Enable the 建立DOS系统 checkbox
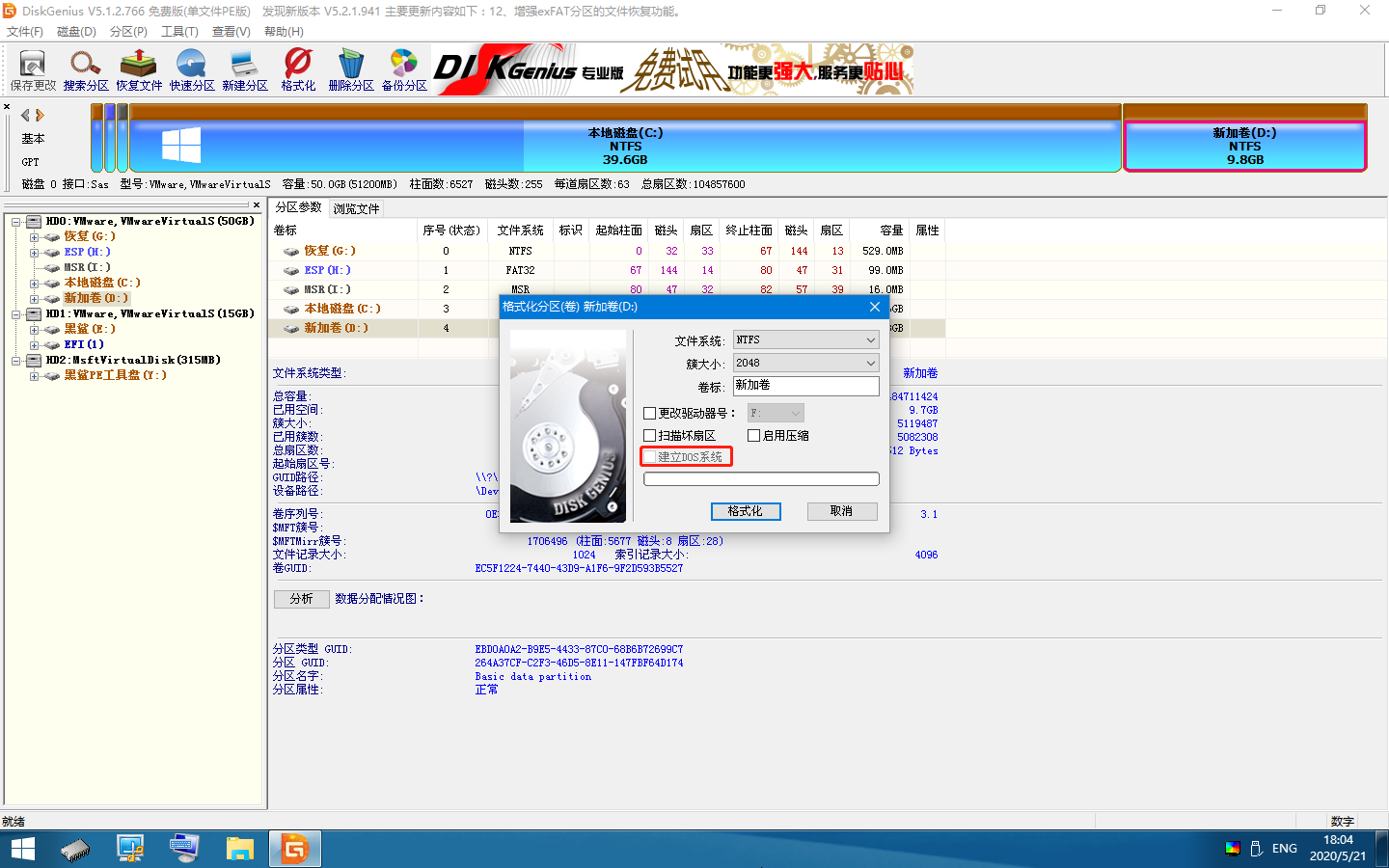 pyautogui.click(x=650, y=456)
